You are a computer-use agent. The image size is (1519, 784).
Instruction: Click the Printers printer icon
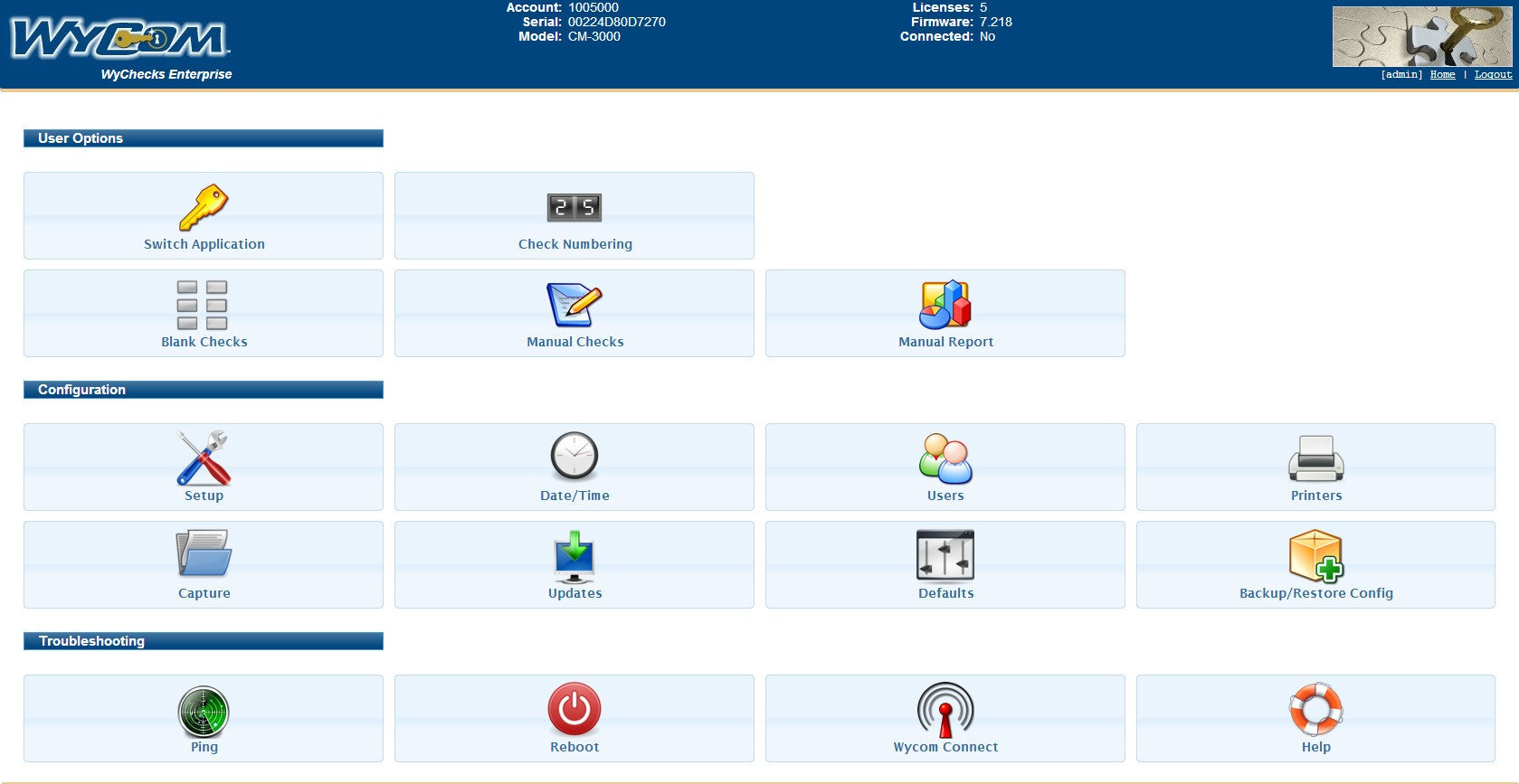1315,458
